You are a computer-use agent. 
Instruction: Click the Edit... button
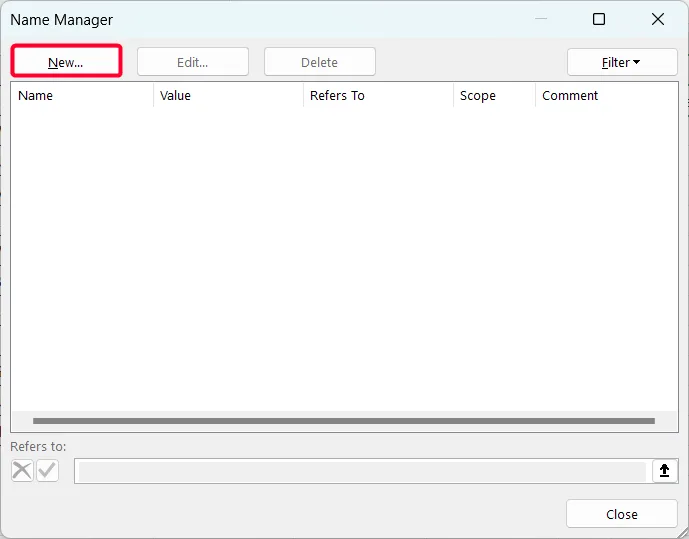[192, 62]
